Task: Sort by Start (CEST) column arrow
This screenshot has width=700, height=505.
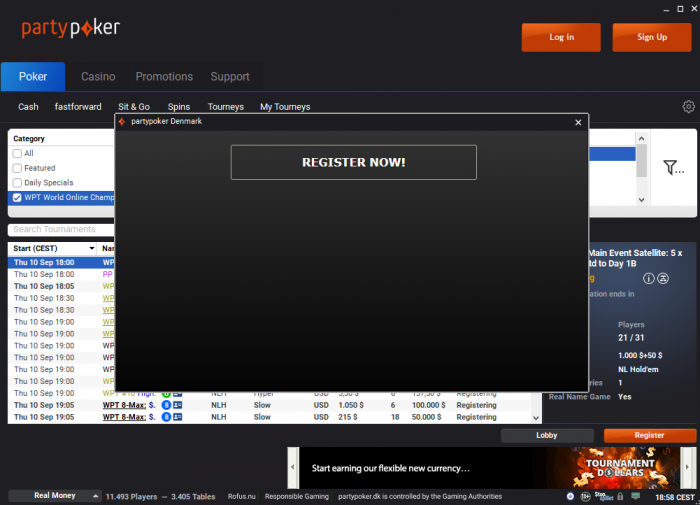Action: pyautogui.click(x=92, y=248)
